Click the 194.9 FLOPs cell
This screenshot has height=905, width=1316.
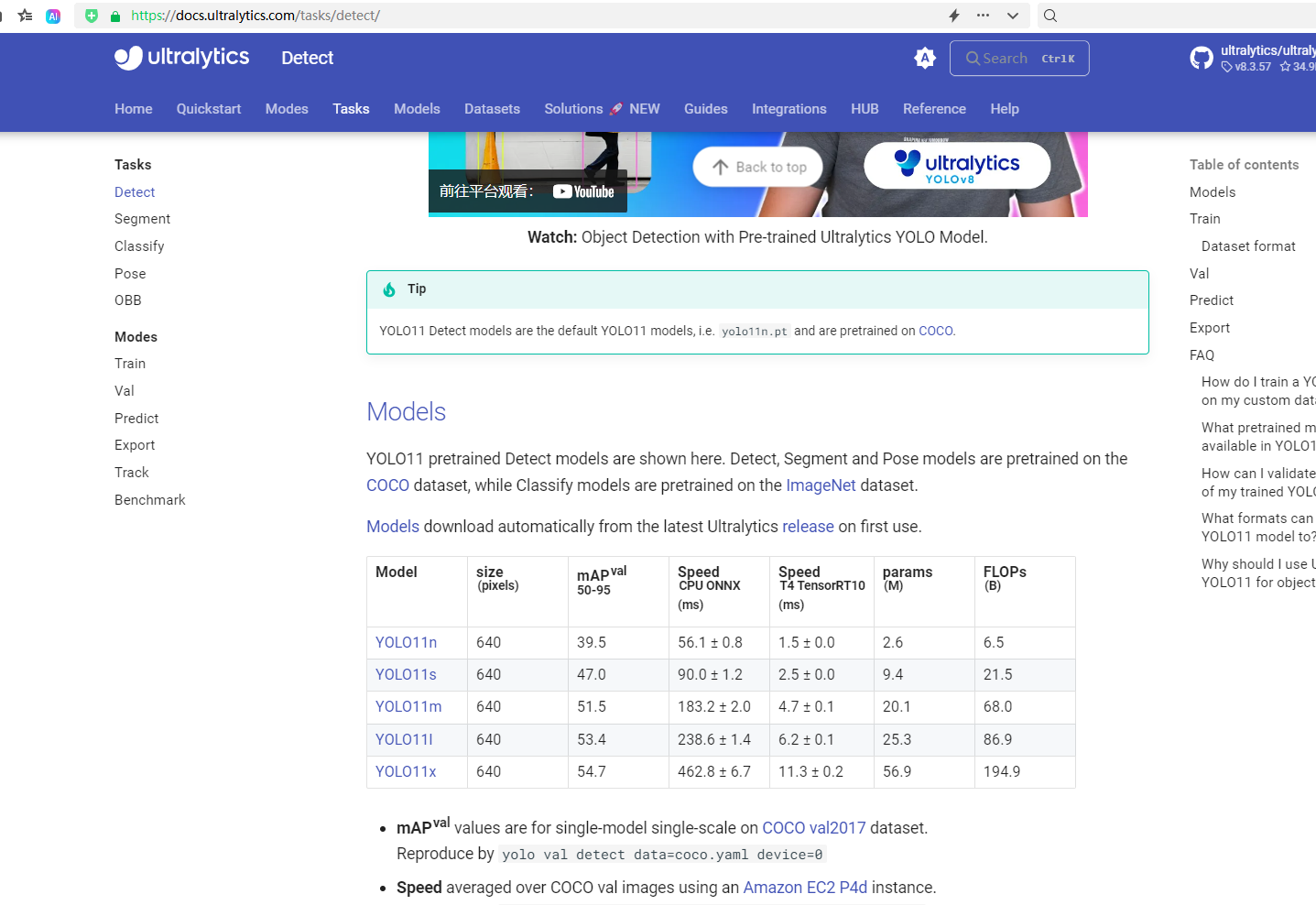[x=1025, y=772]
